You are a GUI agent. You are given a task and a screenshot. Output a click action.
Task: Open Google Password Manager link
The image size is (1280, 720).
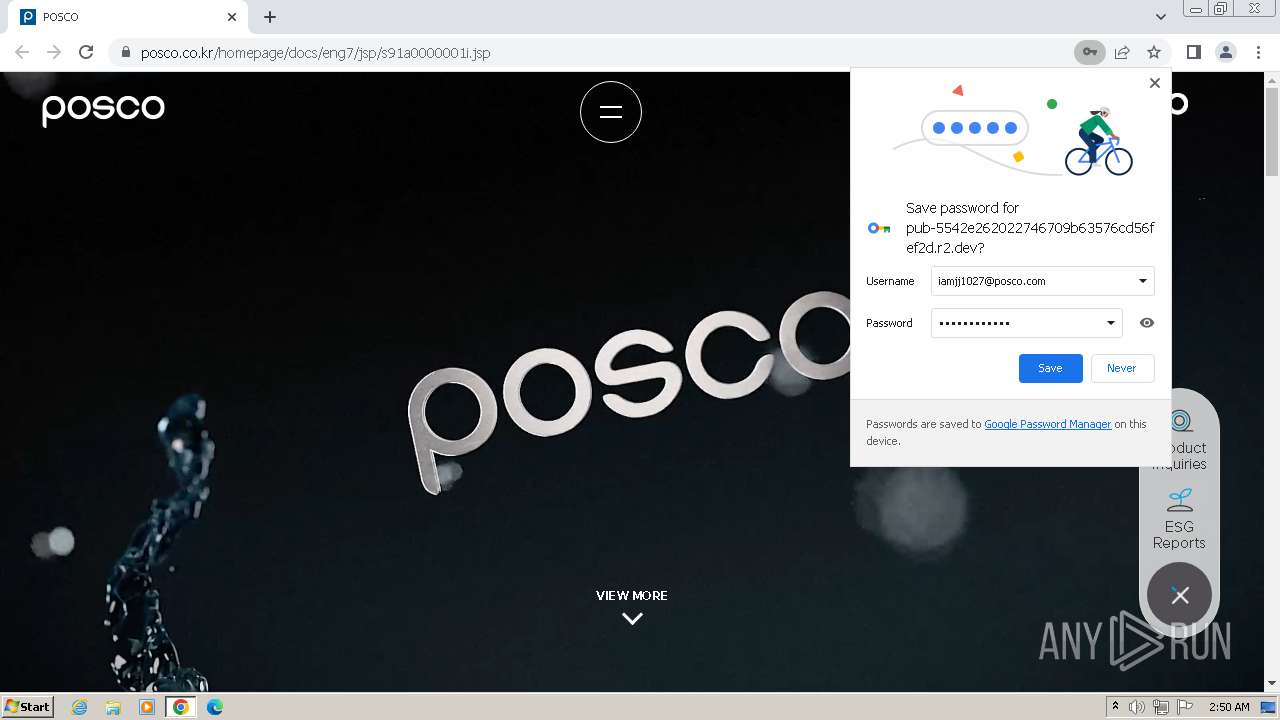1048,424
